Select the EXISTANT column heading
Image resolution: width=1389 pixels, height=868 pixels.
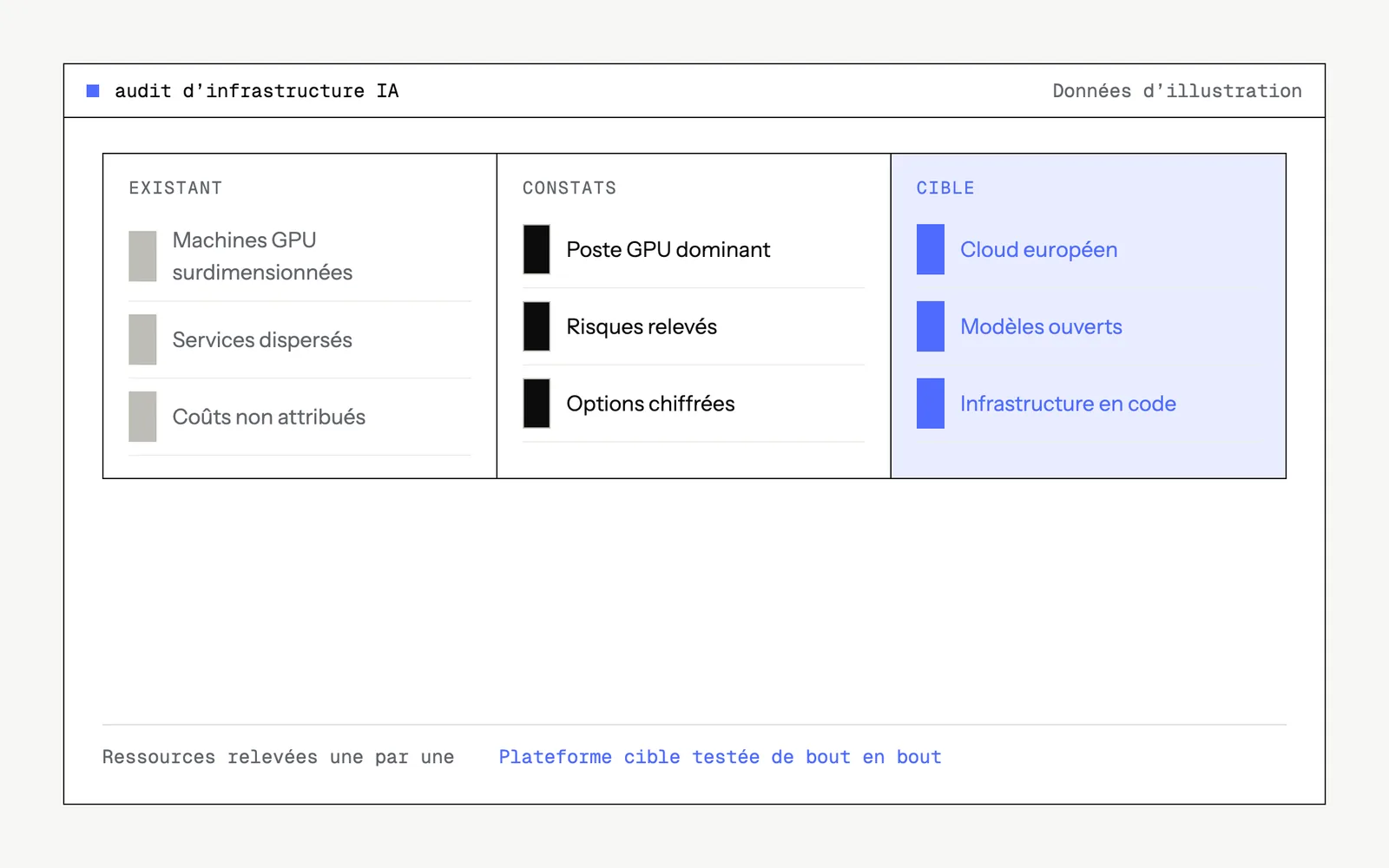click(x=175, y=187)
